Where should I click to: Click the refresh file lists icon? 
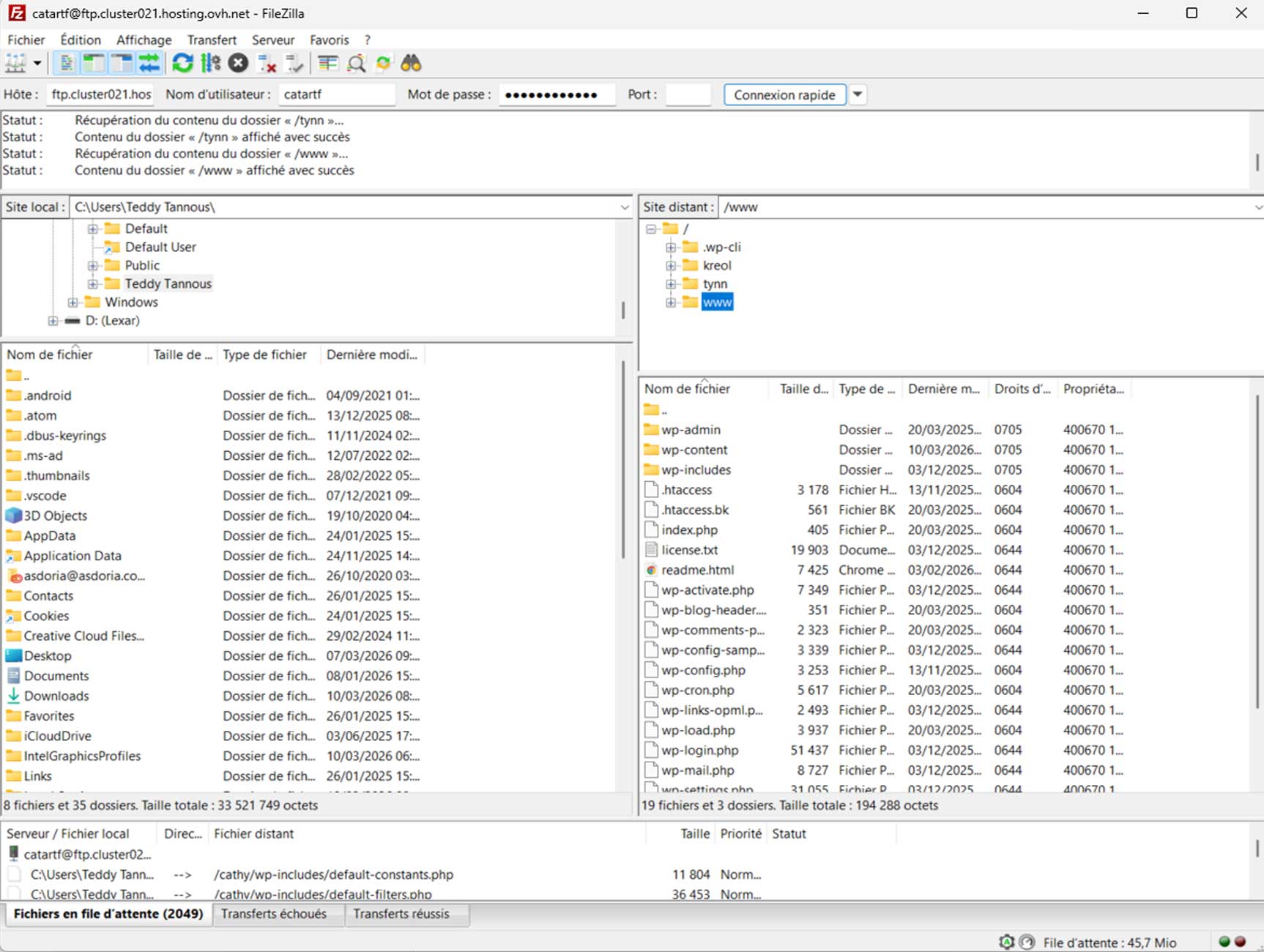[x=182, y=64]
